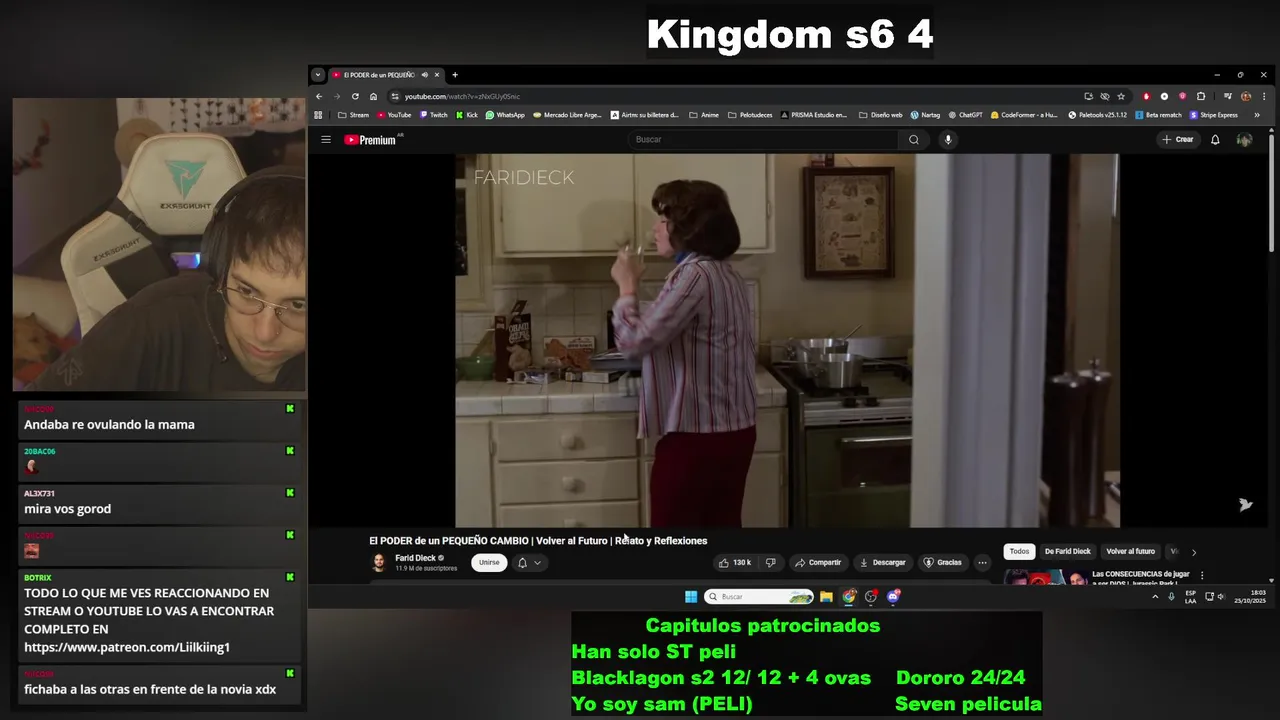Focus the YouTube Buscar search field
Screen dimensions: 1280x720
(x=765, y=140)
